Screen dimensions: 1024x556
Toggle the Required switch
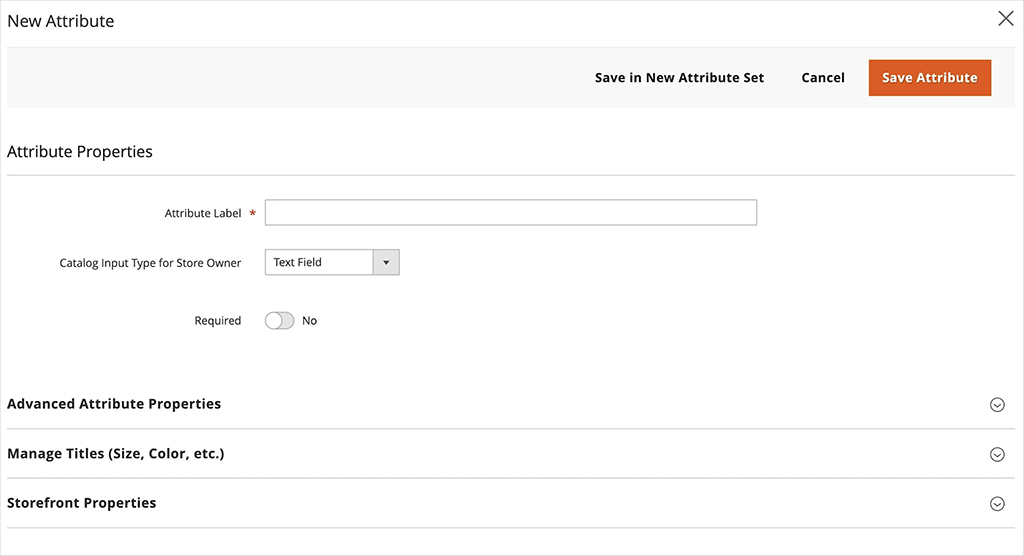(280, 321)
